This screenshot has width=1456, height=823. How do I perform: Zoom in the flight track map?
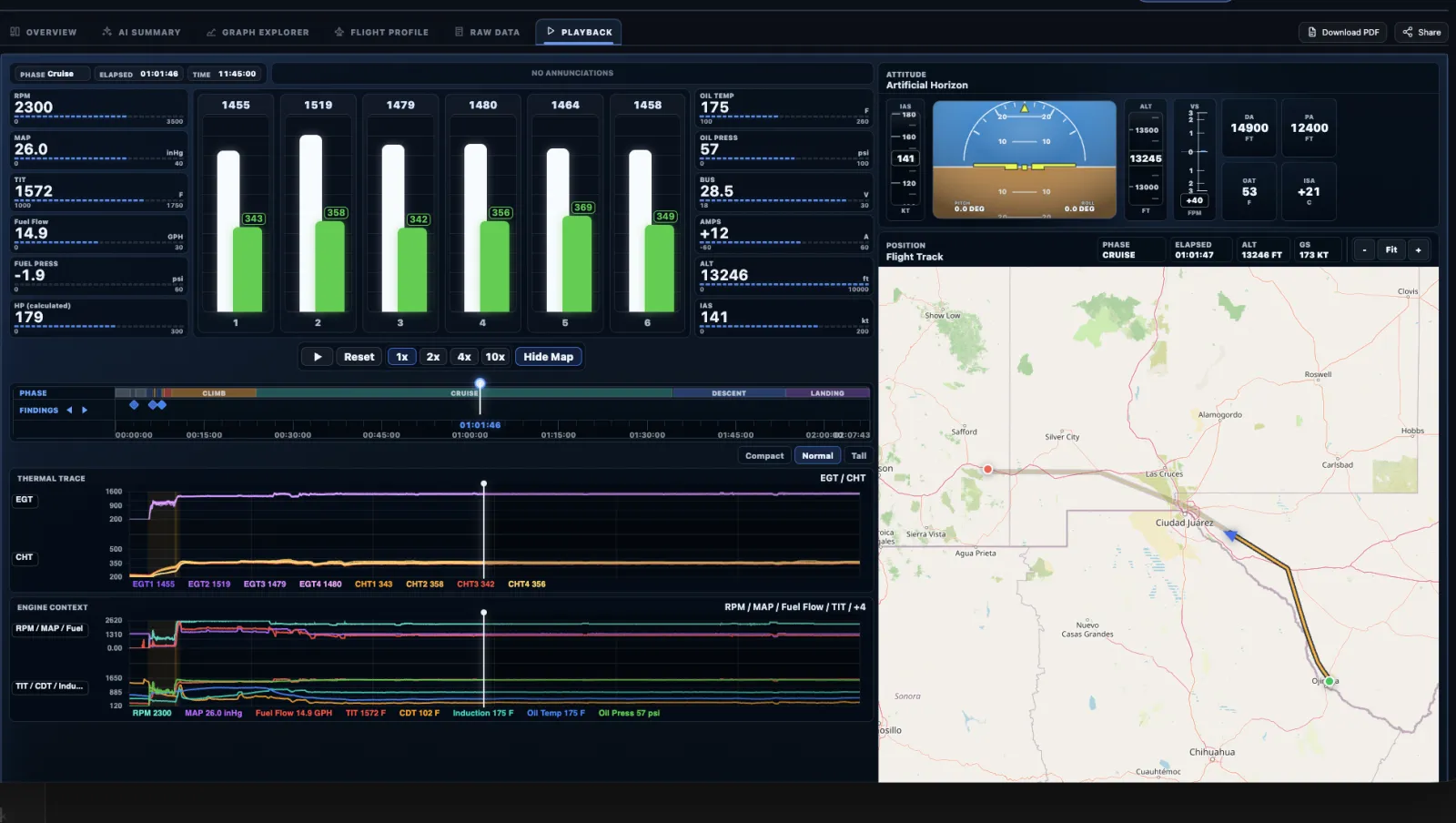click(x=1418, y=249)
